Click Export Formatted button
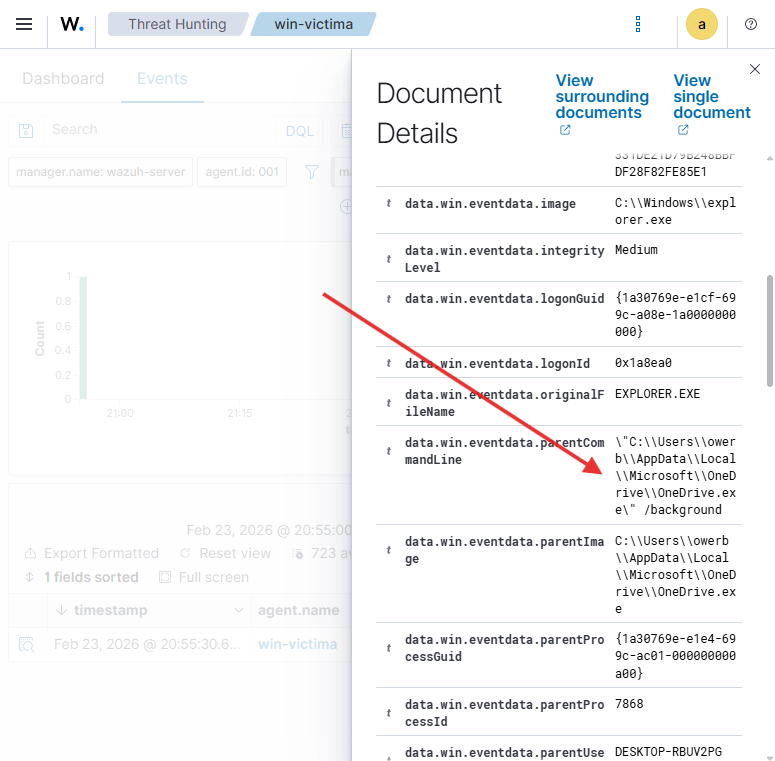 coord(91,553)
